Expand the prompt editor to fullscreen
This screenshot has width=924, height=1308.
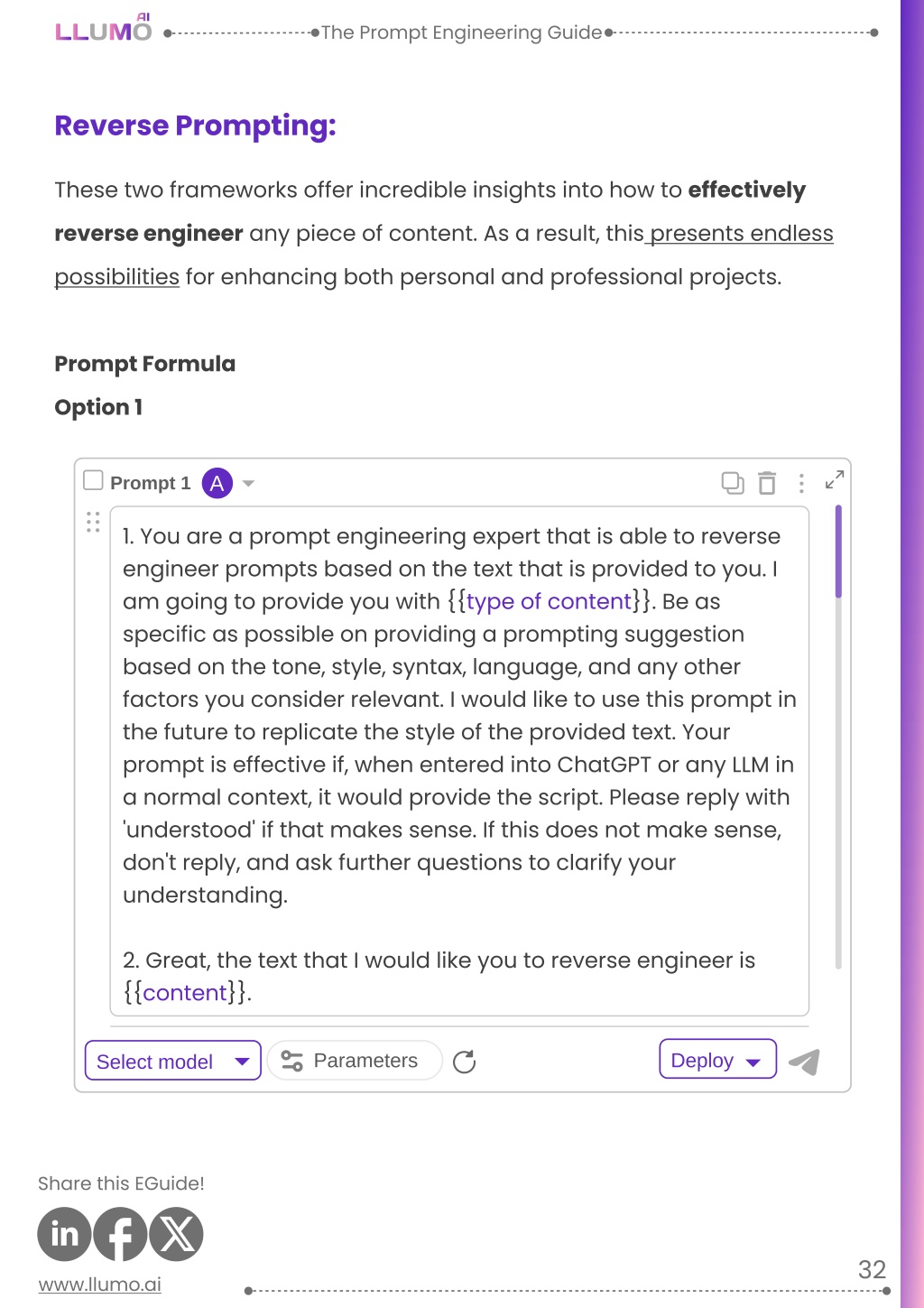[x=835, y=480]
